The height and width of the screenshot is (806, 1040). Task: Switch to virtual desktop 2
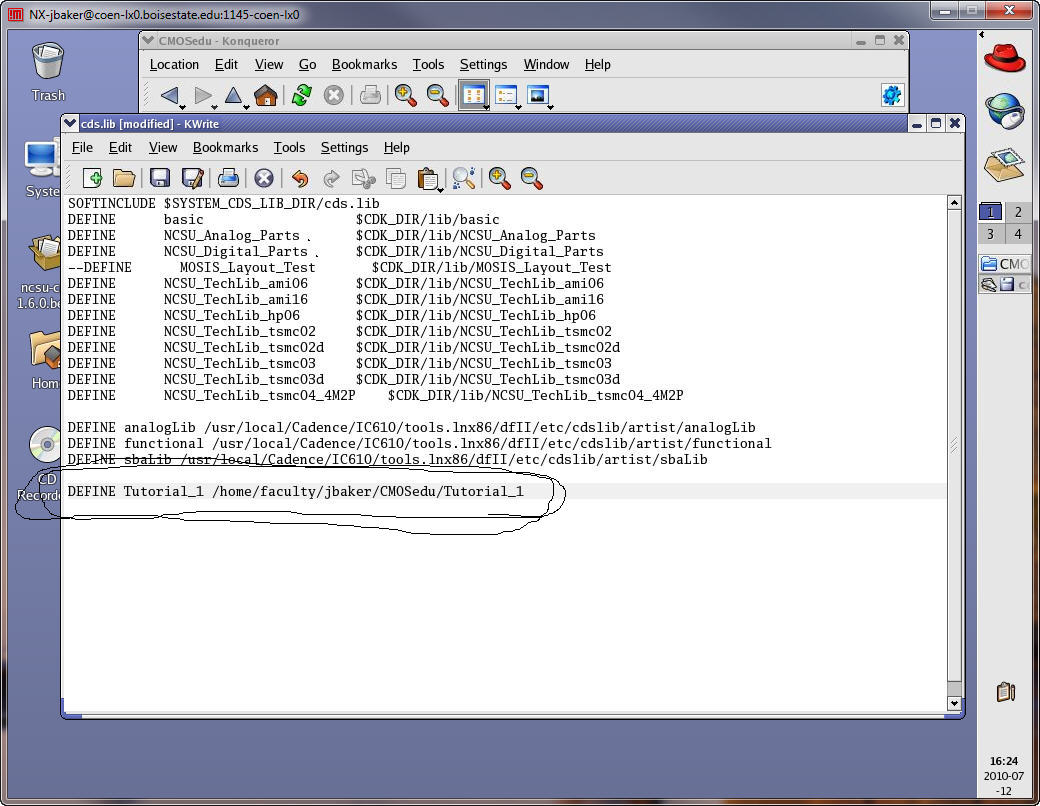1018,212
